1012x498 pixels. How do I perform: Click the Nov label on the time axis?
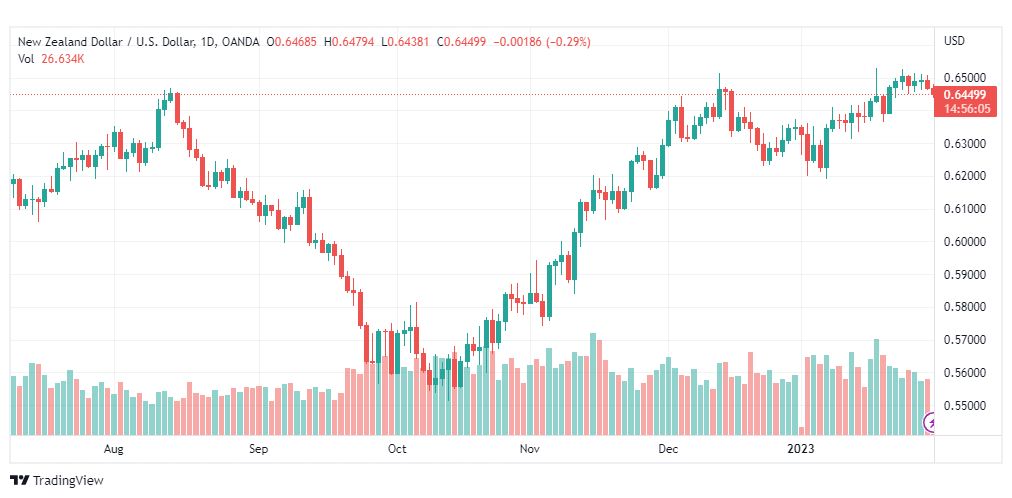pos(530,450)
